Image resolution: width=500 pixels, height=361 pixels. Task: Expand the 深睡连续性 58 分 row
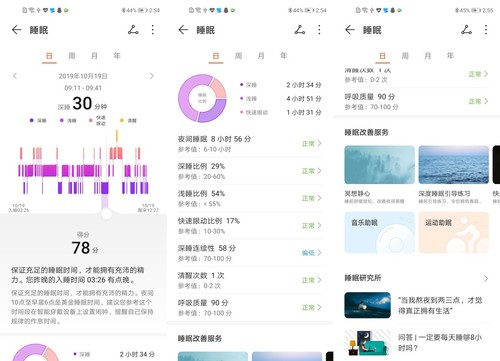(250, 253)
